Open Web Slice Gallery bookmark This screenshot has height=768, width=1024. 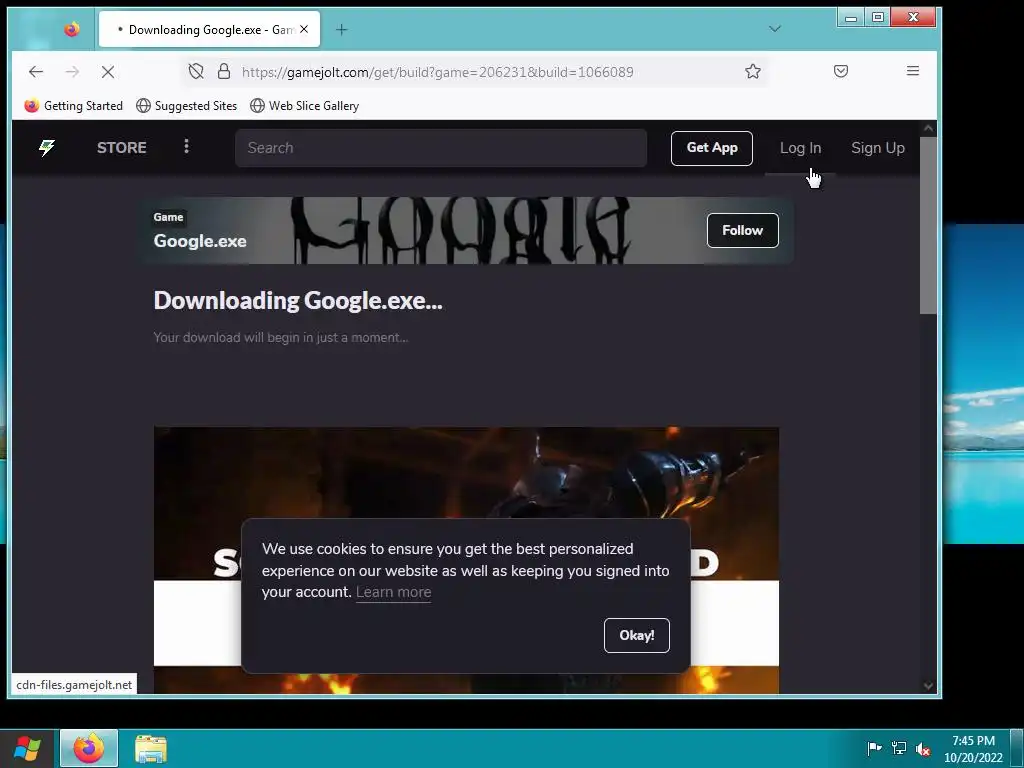coord(304,106)
